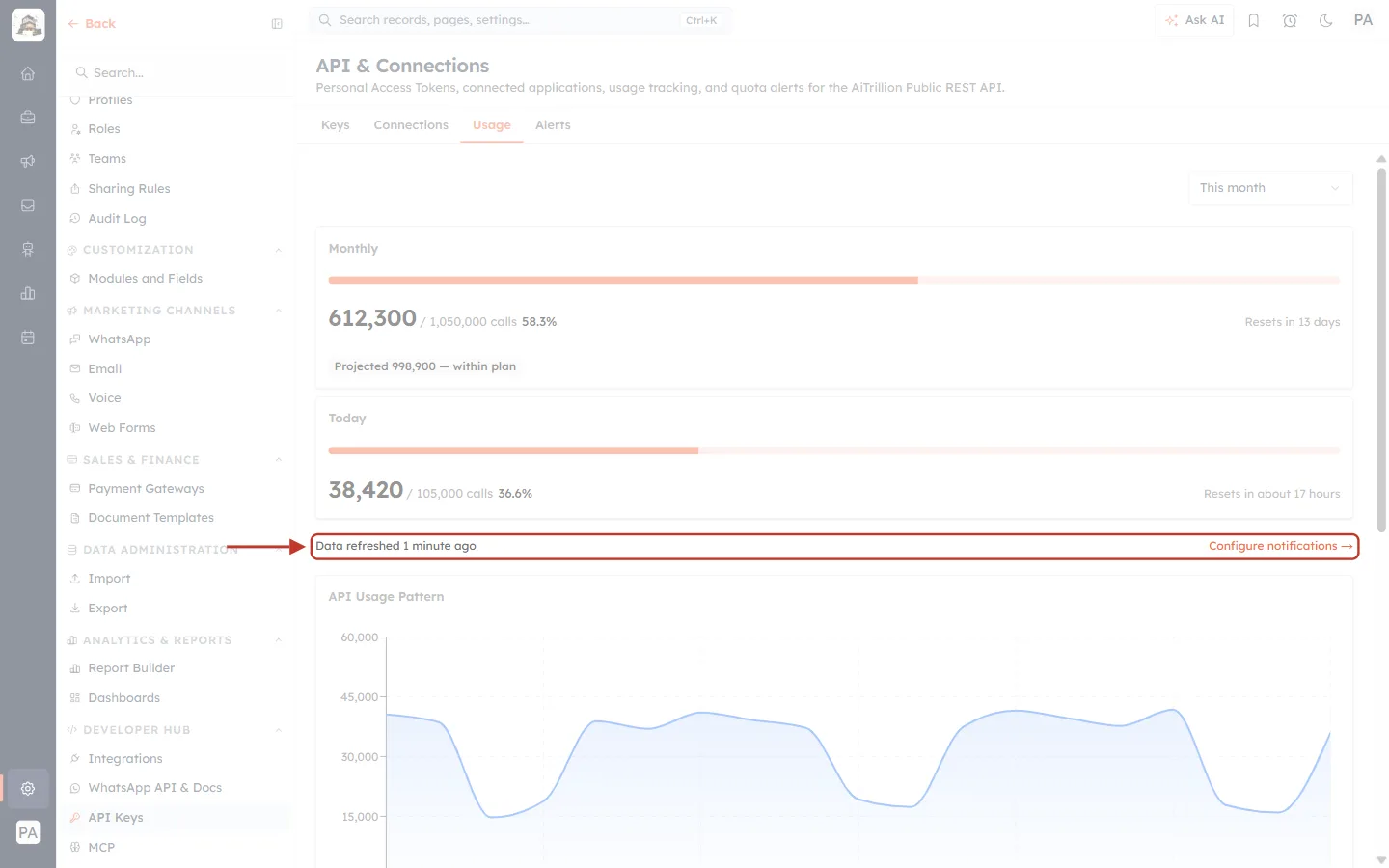Select the Usage tab
Viewport: 1389px width, 868px height.
tap(492, 125)
